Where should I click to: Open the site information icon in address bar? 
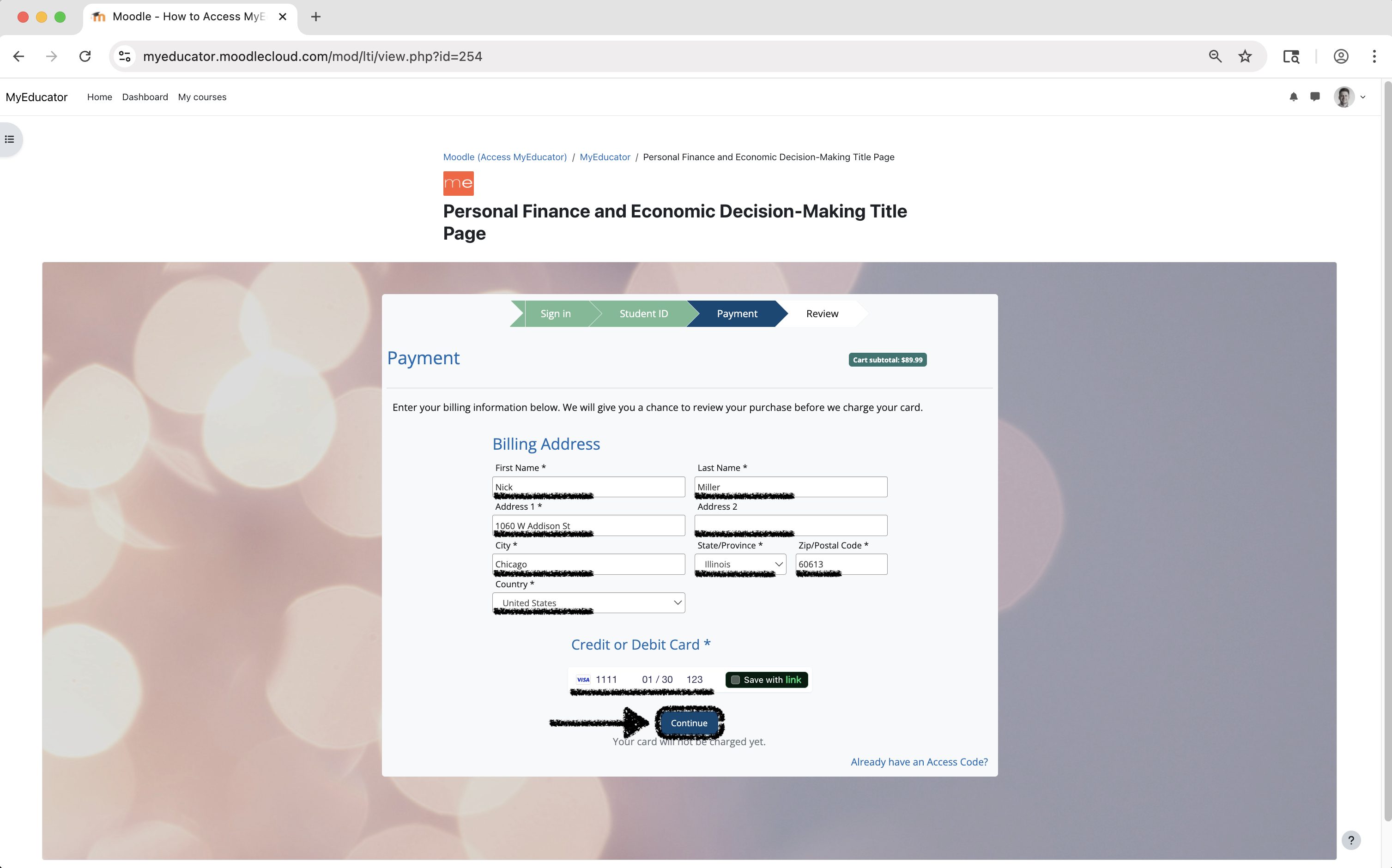click(125, 56)
